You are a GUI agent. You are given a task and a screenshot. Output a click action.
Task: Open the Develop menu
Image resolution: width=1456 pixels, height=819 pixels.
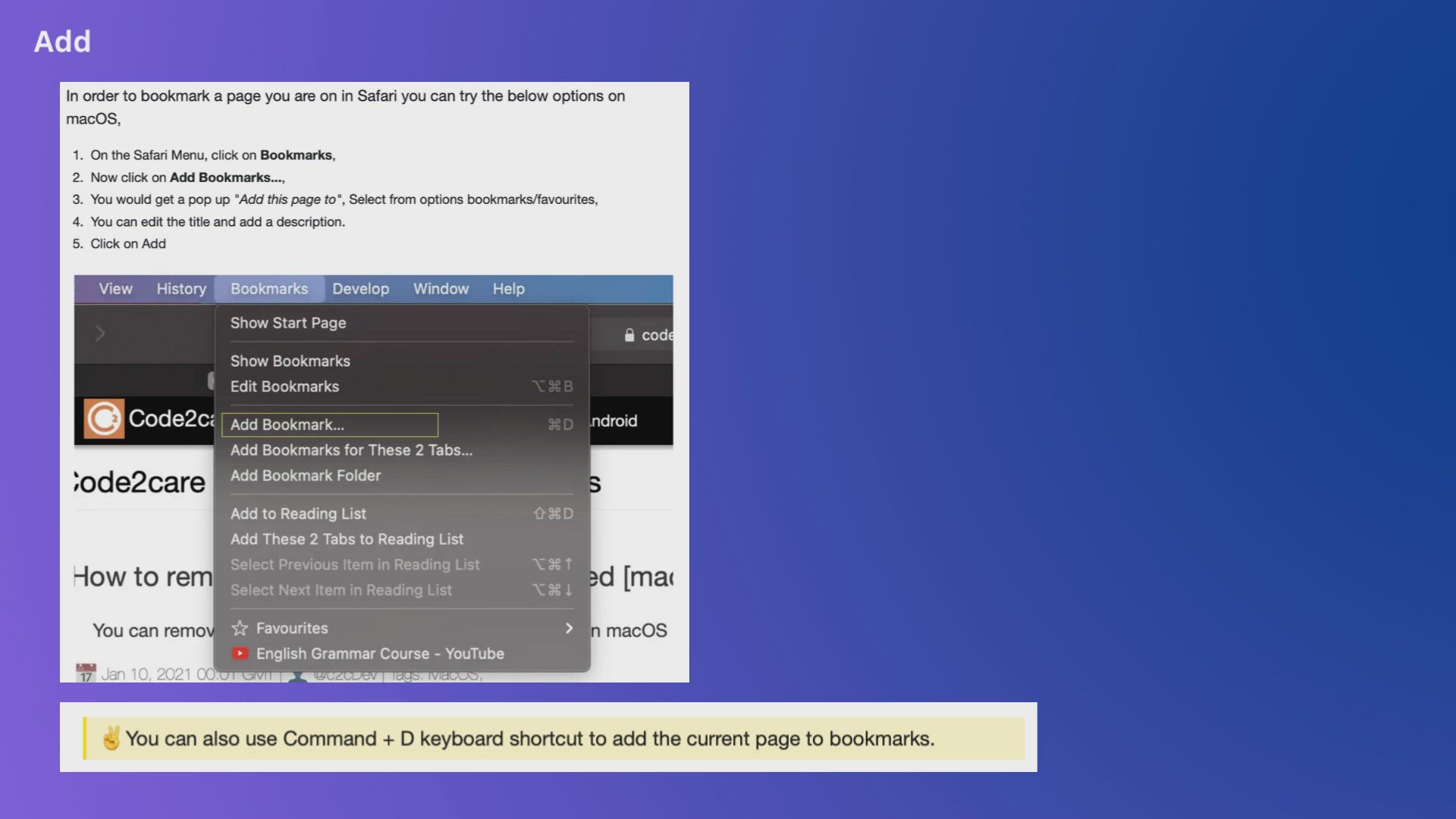[360, 289]
